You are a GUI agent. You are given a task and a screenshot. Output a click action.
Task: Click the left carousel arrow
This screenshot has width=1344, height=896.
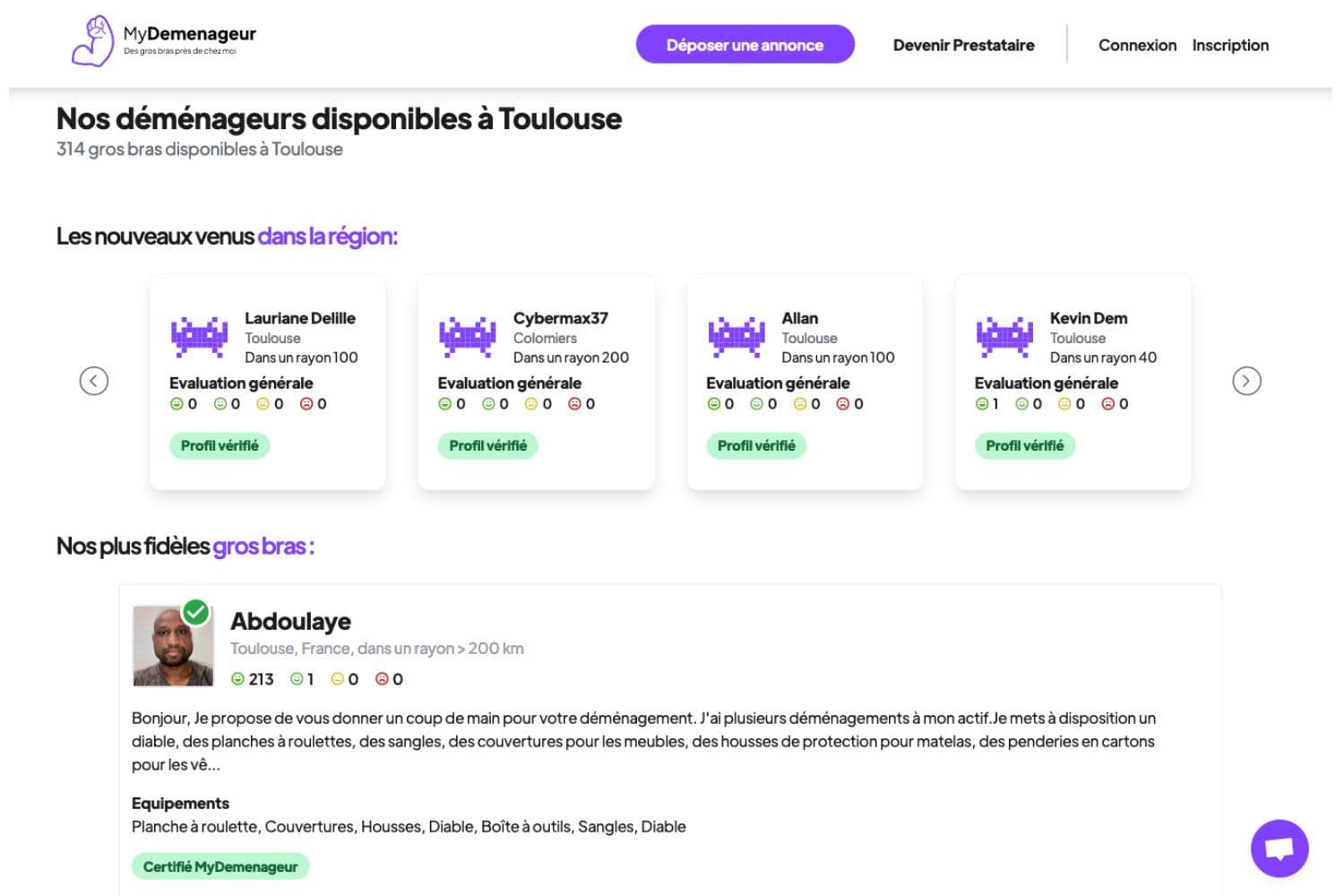(x=93, y=381)
